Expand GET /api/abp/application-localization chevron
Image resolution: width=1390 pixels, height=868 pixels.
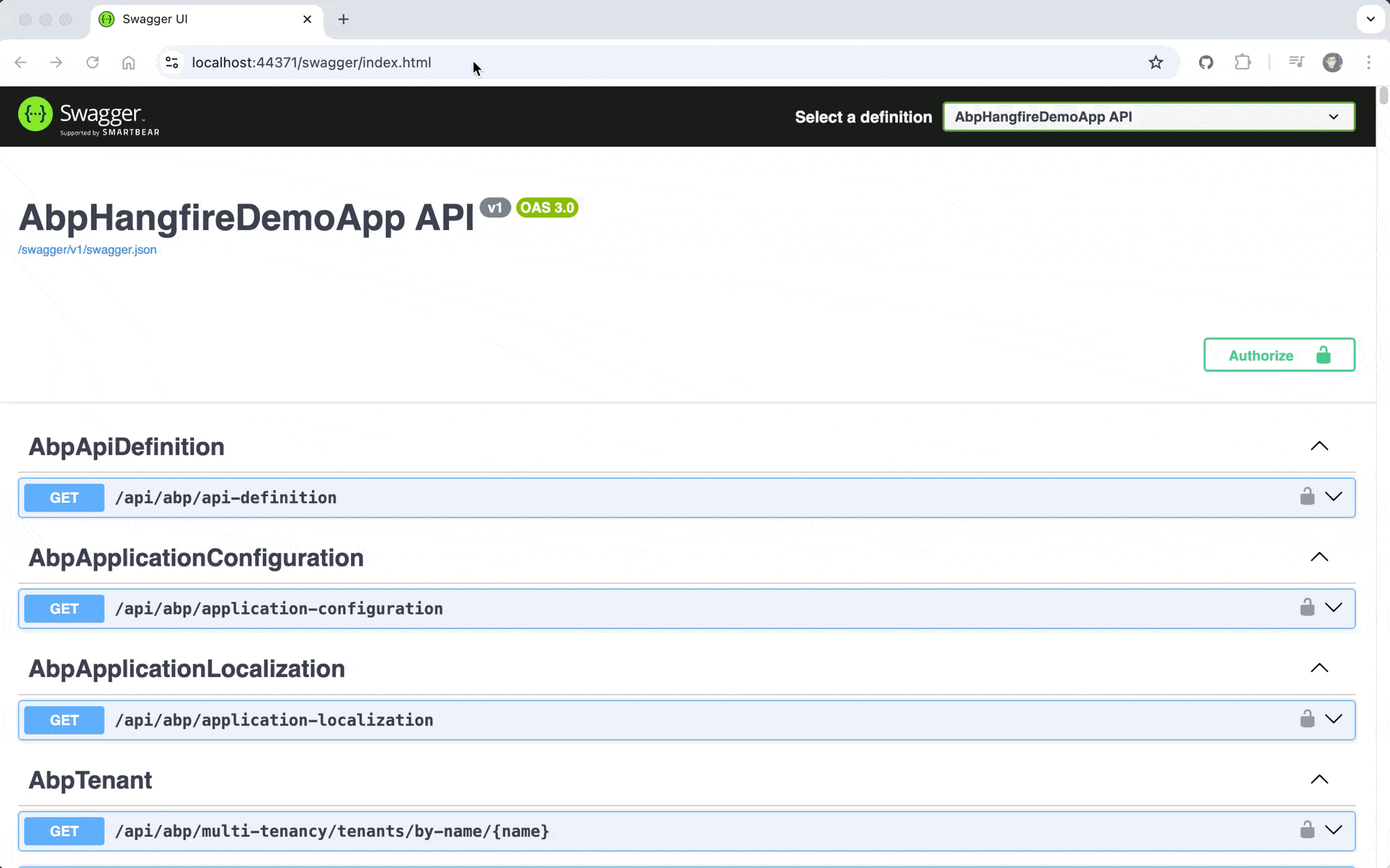pos(1333,719)
